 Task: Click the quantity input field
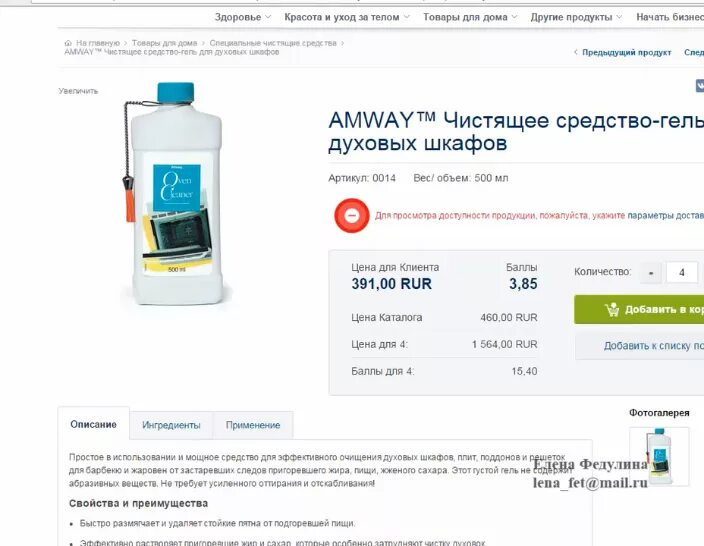(x=682, y=273)
